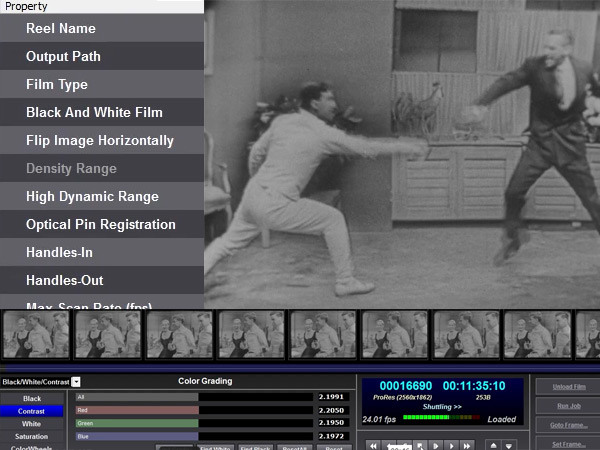Viewport: 600px width, 450px height.
Task: Click the 24.01 fps readout
Action: (x=379, y=419)
